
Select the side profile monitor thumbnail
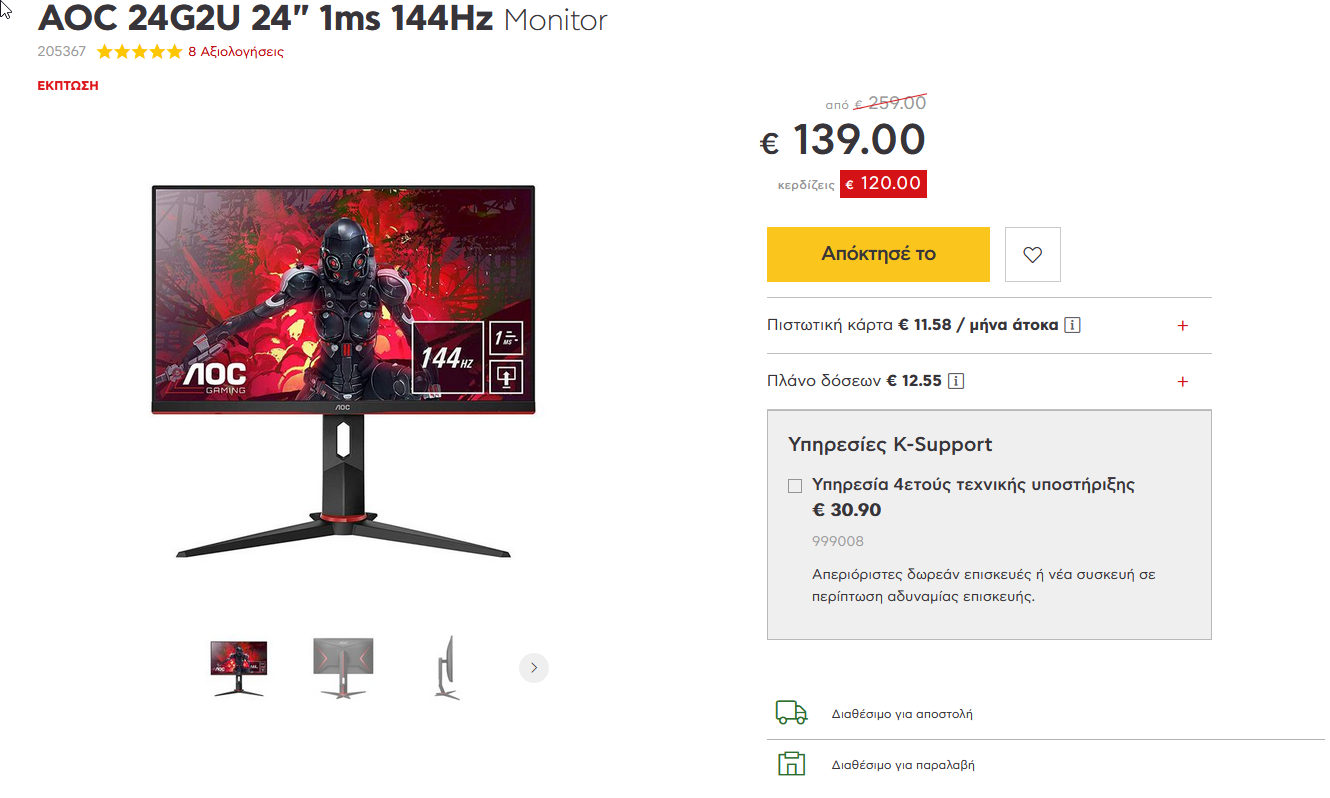[x=447, y=667]
